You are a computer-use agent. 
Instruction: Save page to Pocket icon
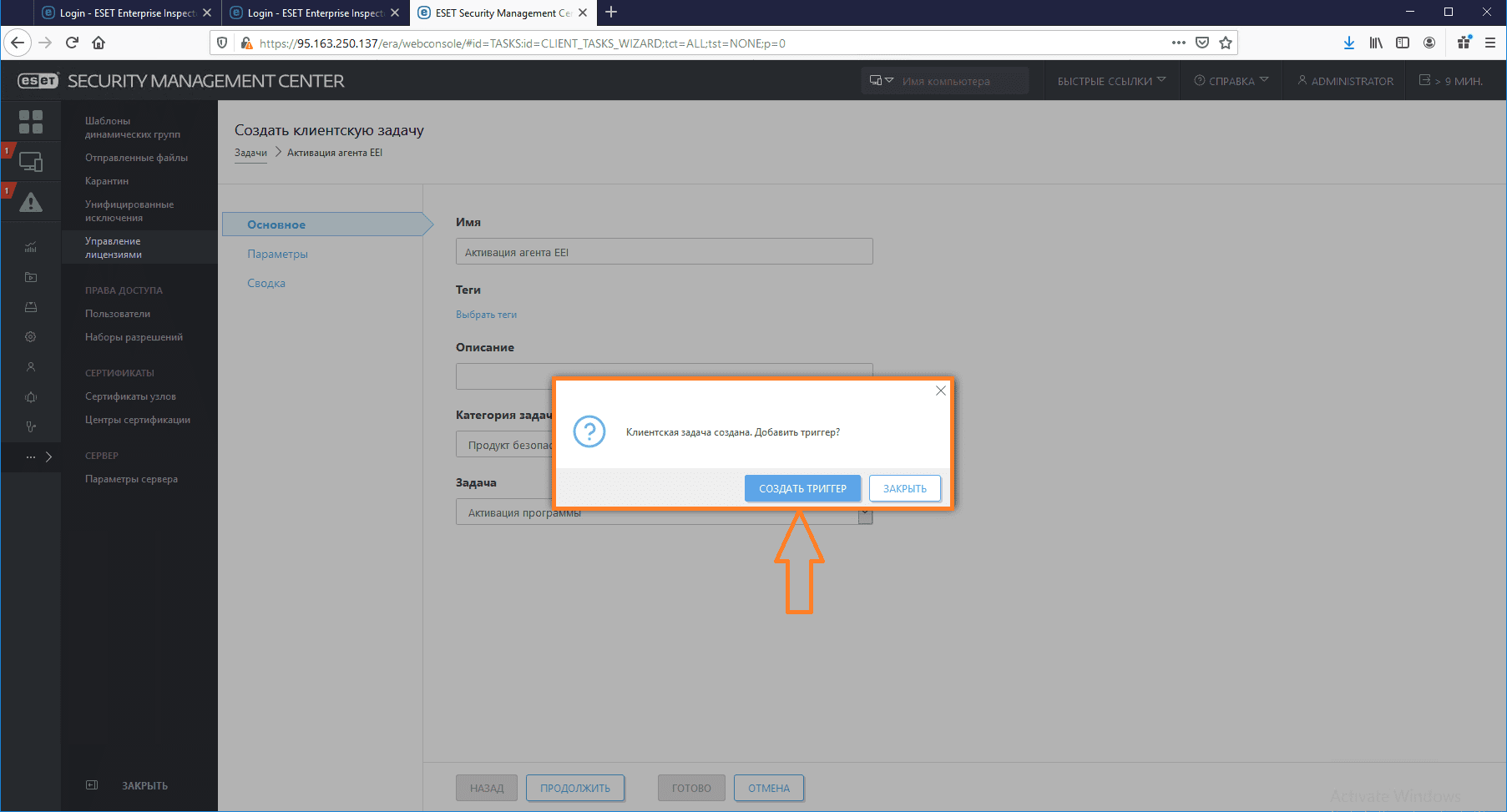point(1202,43)
